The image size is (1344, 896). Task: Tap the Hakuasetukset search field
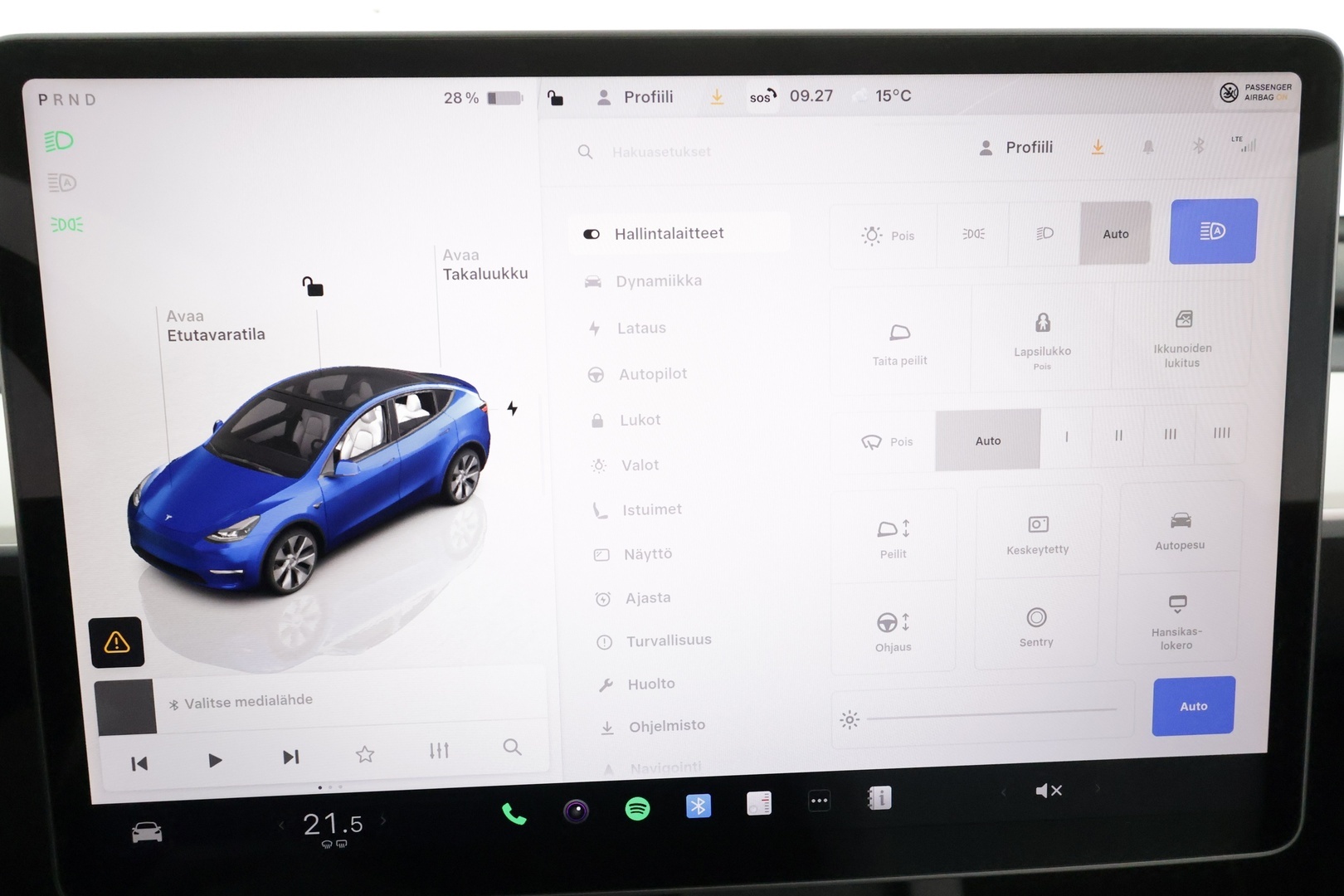[x=661, y=152]
